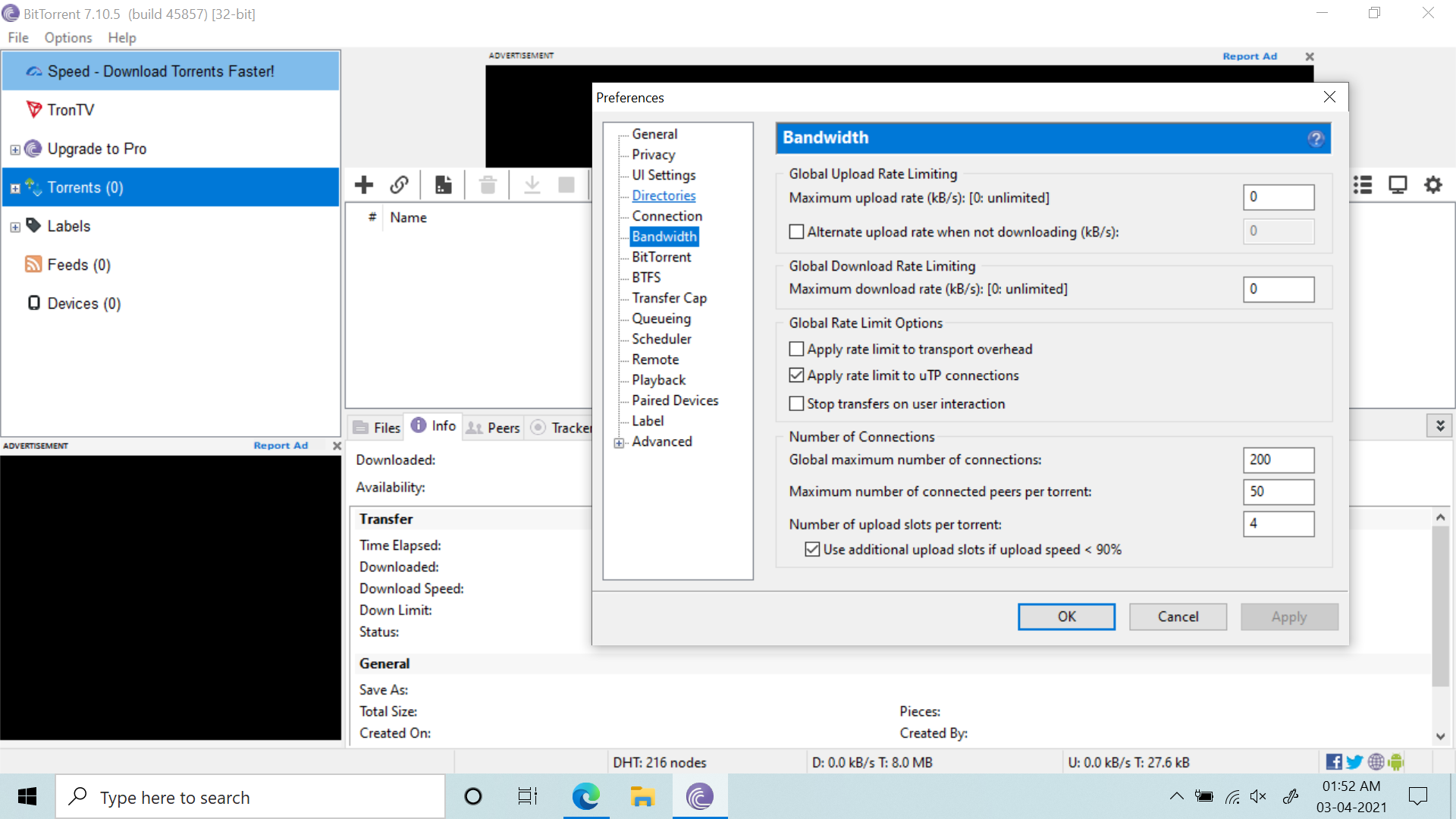Image resolution: width=1456 pixels, height=819 pixels.
Task: Click the Start Torrent download arrow icon
Action: pyautogui.click(x=532, y=184)
